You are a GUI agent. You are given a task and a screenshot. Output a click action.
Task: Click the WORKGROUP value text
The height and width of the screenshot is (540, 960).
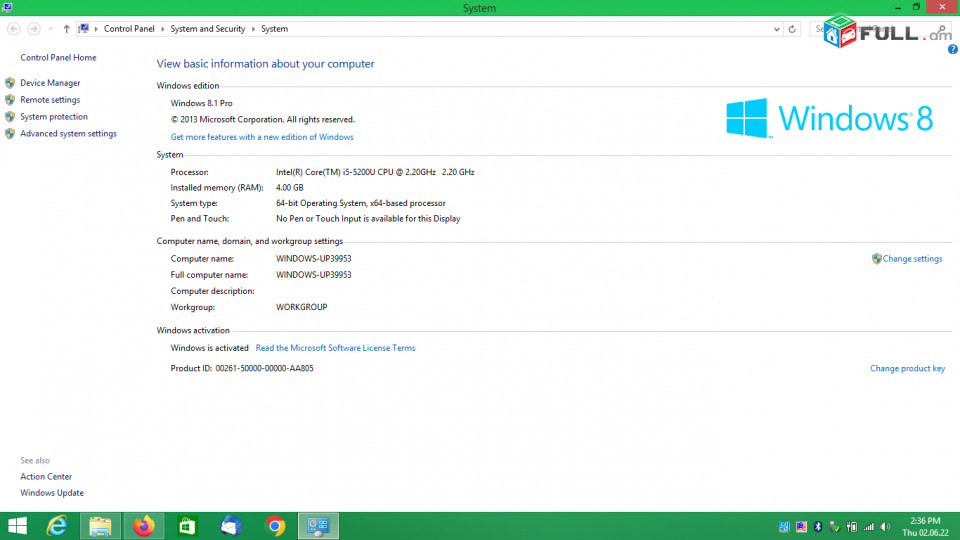tap(301, 307)
